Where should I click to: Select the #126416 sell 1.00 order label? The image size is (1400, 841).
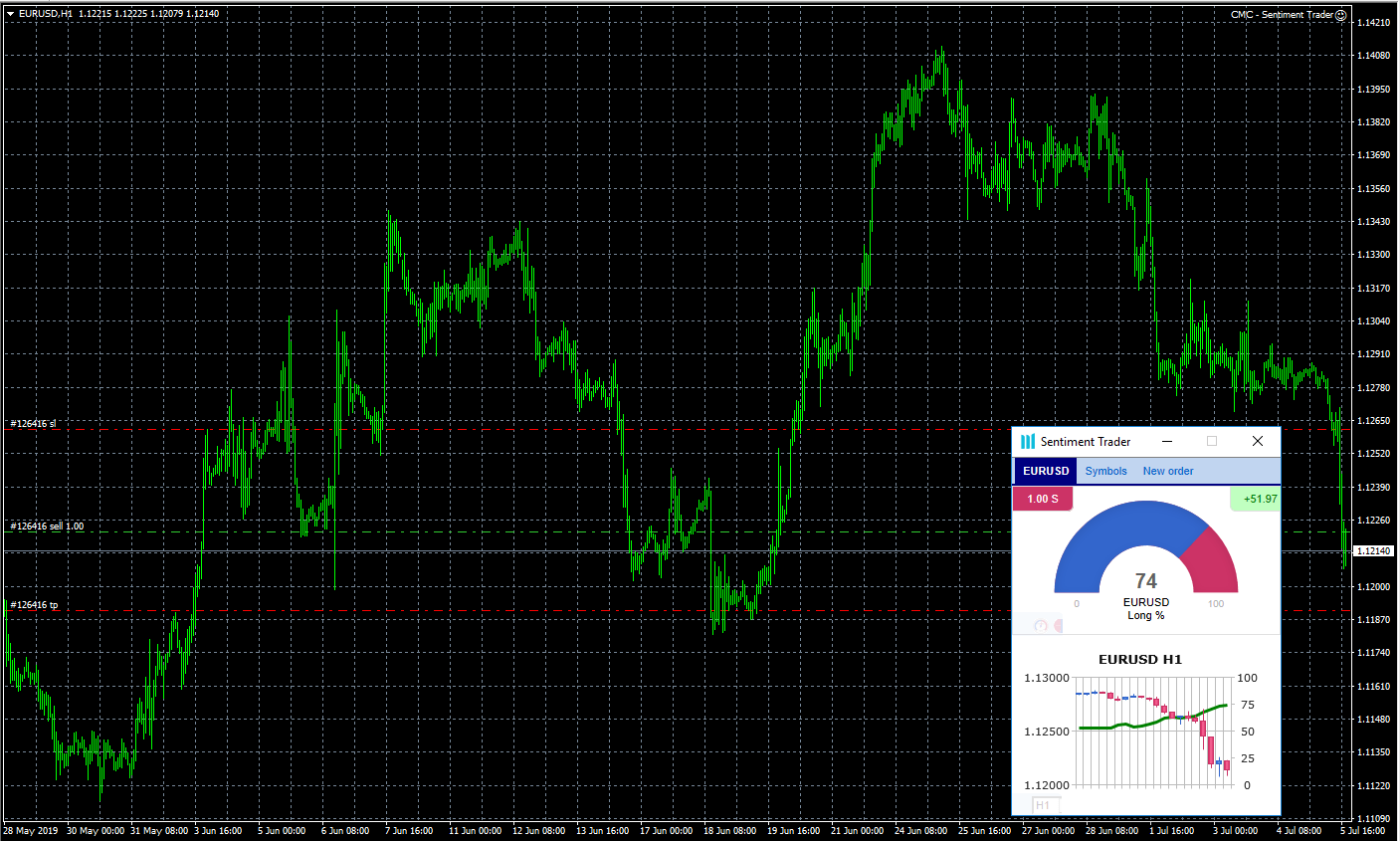47,526
